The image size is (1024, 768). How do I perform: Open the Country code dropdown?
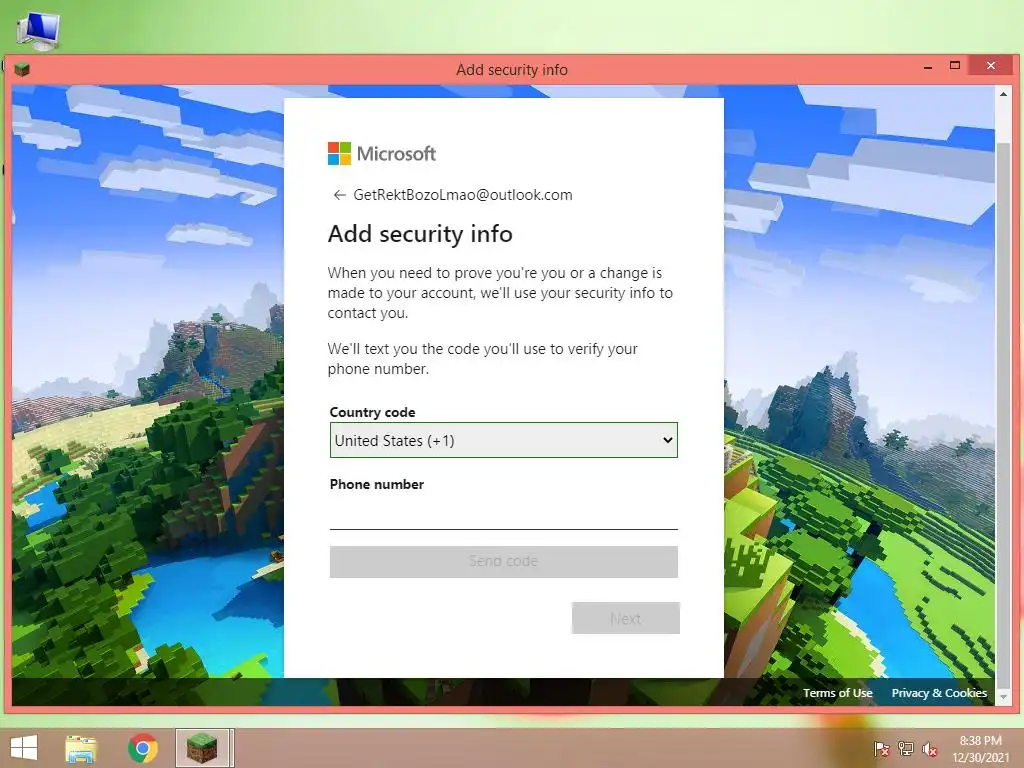[x=504, y=440]
